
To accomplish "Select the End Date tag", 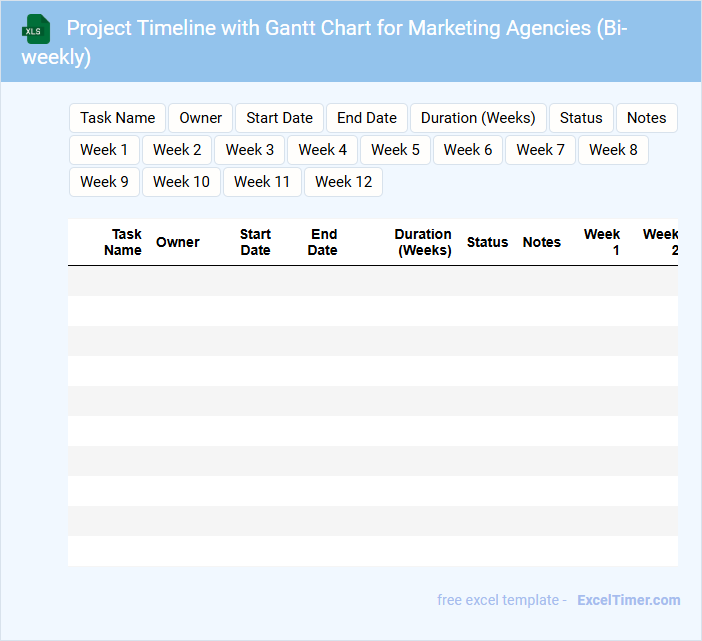I will (x=366, y=118).
